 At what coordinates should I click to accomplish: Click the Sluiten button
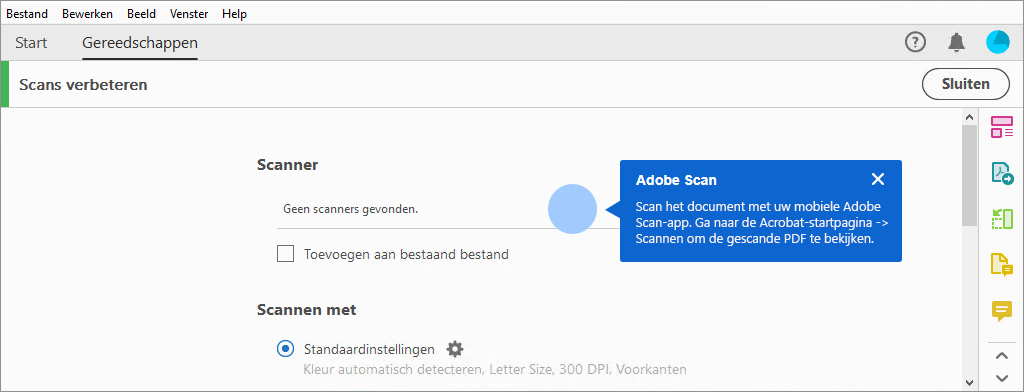point(966,84)
